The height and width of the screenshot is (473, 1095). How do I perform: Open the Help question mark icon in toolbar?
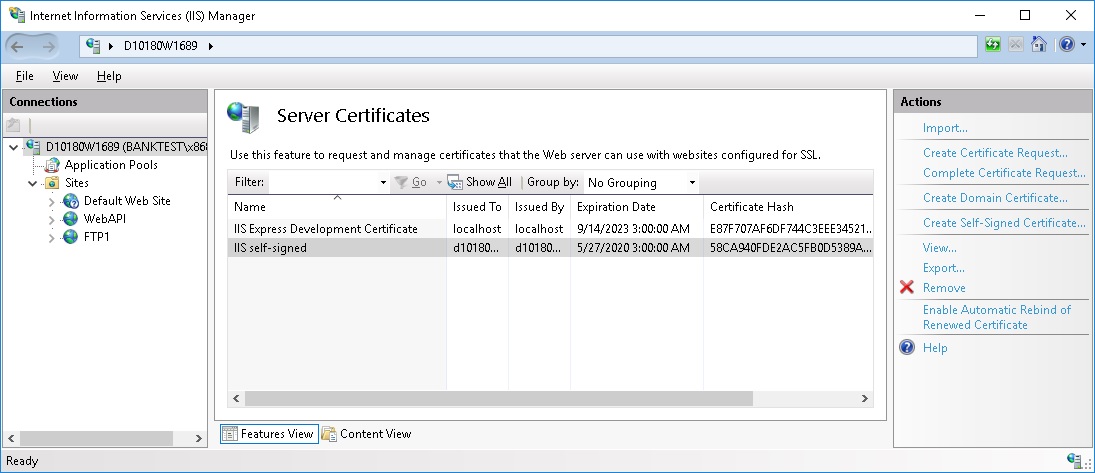[1066, 45]
